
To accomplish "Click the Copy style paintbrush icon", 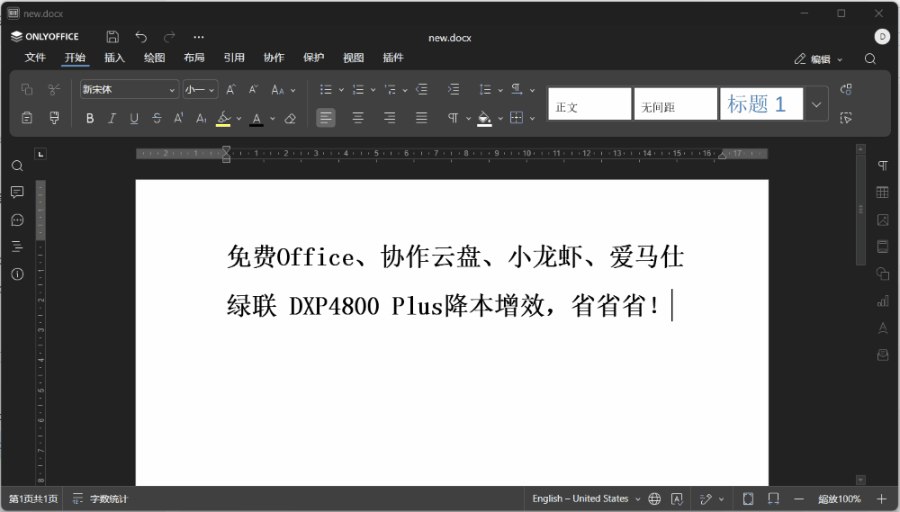I will [54, 118].
